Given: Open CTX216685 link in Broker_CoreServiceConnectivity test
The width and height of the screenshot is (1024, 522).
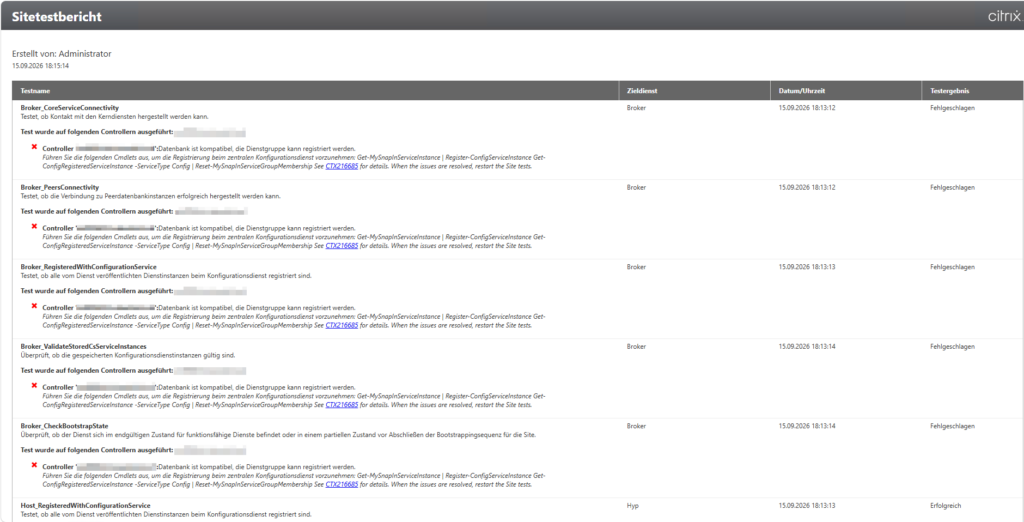Looking at the screenshot, I should pyautogui.click(x=342, y=166).
